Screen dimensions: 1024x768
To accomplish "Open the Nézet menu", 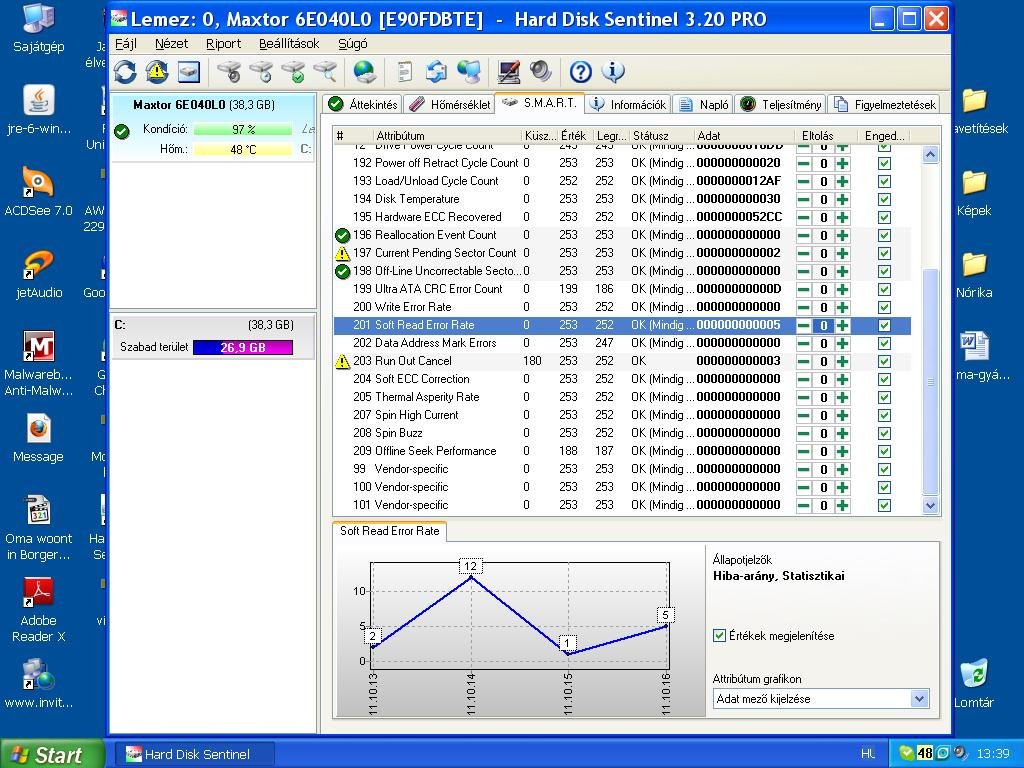I will [x=171, y=44].
